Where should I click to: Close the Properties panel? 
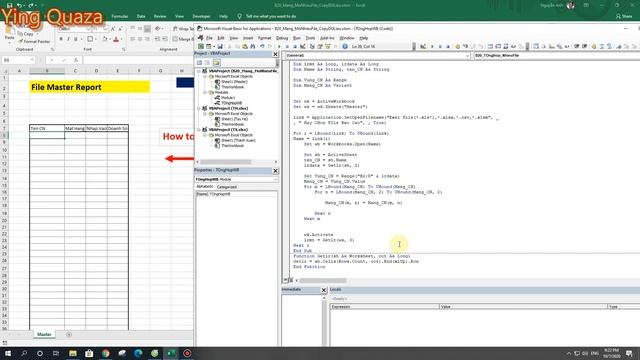pos(275,171)
